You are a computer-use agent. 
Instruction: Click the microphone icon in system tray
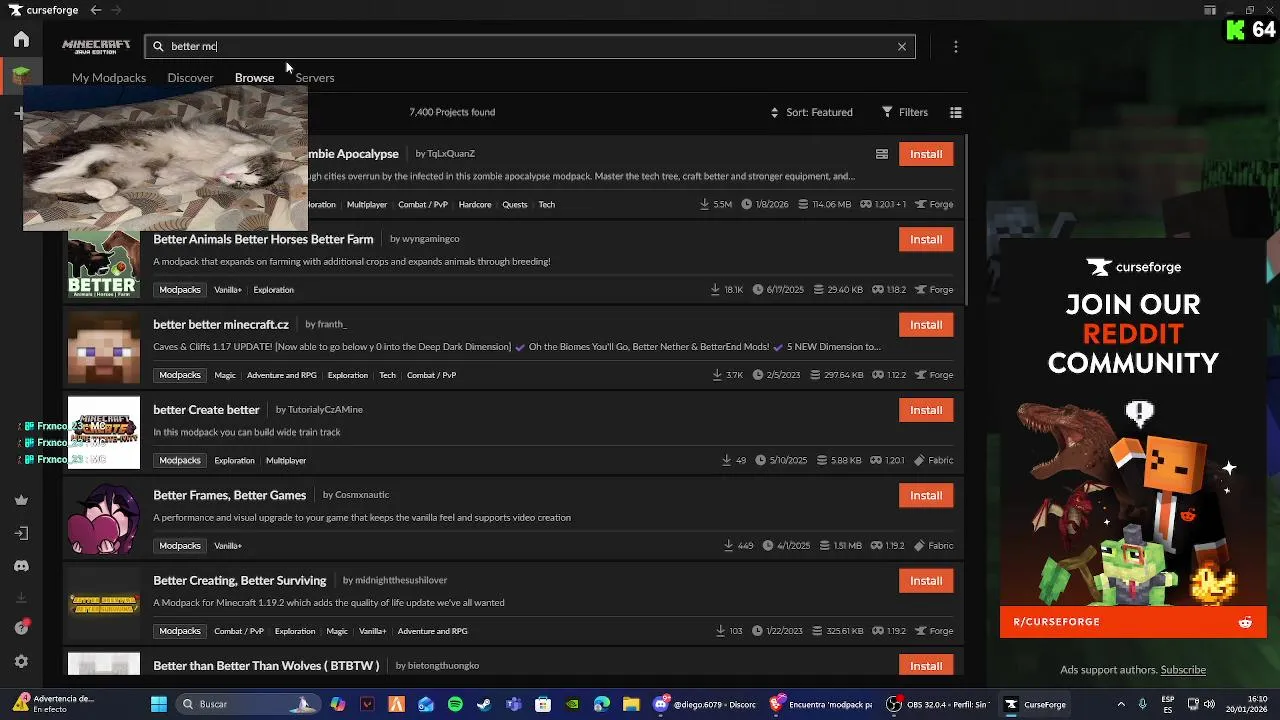point(1142,704)
